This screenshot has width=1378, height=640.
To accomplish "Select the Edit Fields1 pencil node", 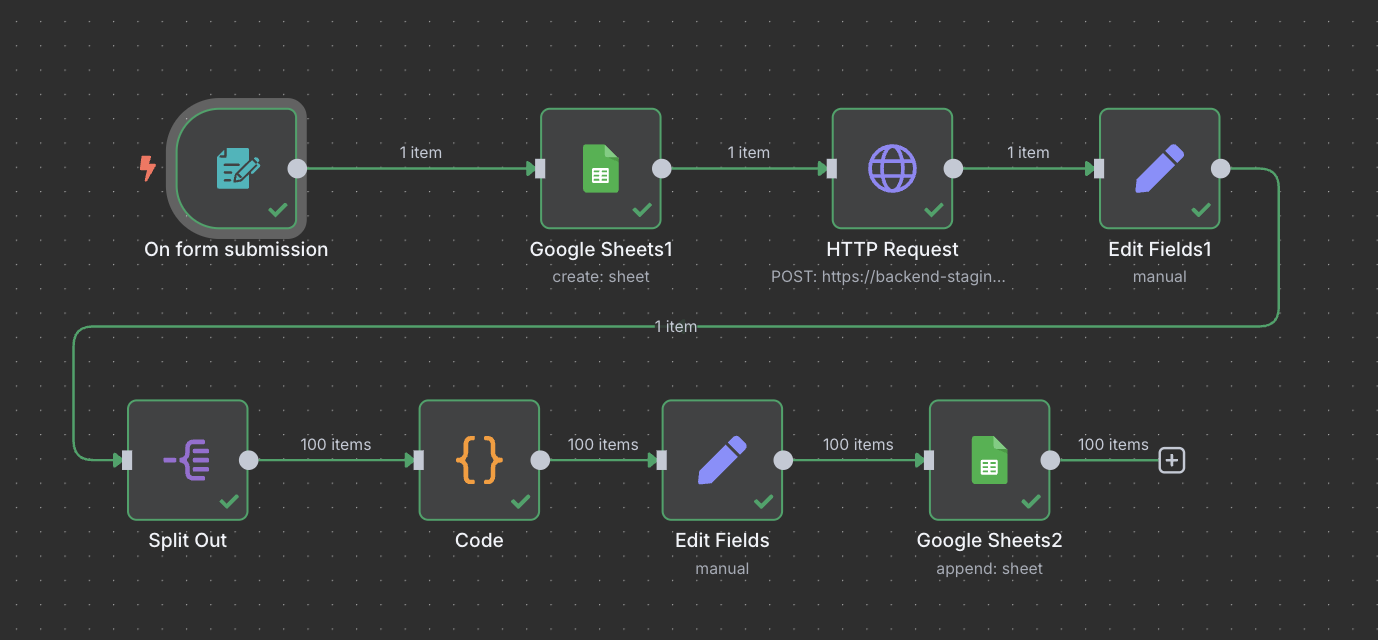I will [1160, 169].
